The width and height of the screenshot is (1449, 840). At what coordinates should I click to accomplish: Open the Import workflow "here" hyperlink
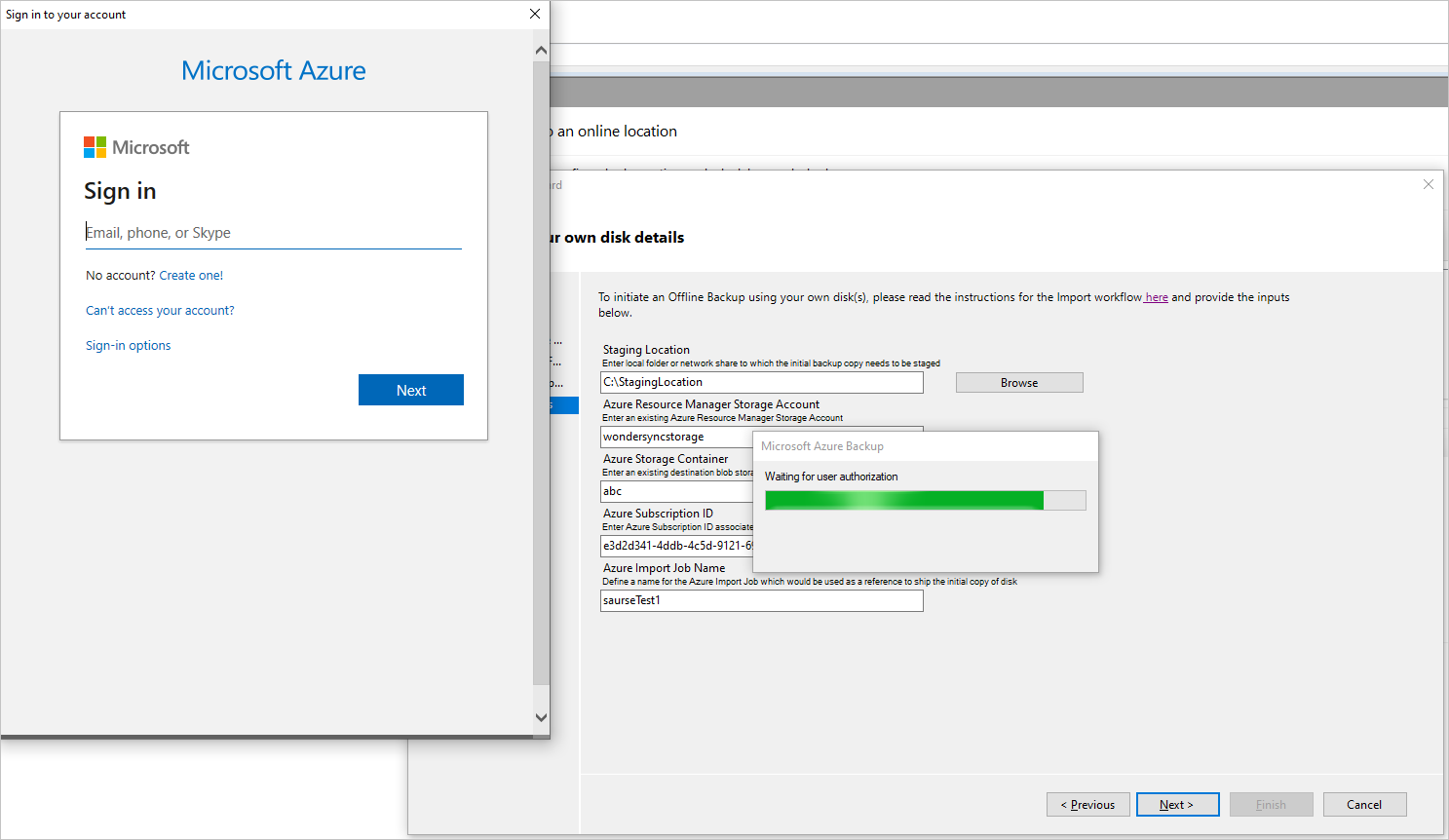[x=1156, y=297]
